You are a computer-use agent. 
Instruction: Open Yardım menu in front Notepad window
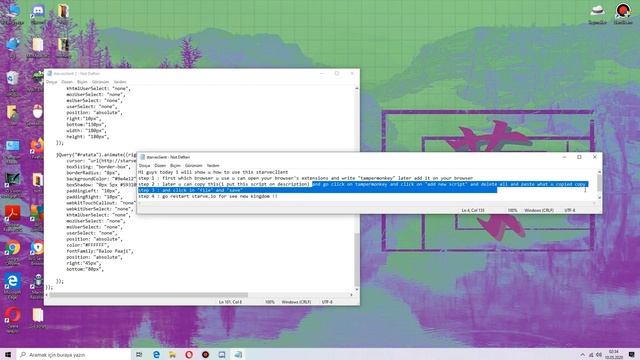(213, 165)
